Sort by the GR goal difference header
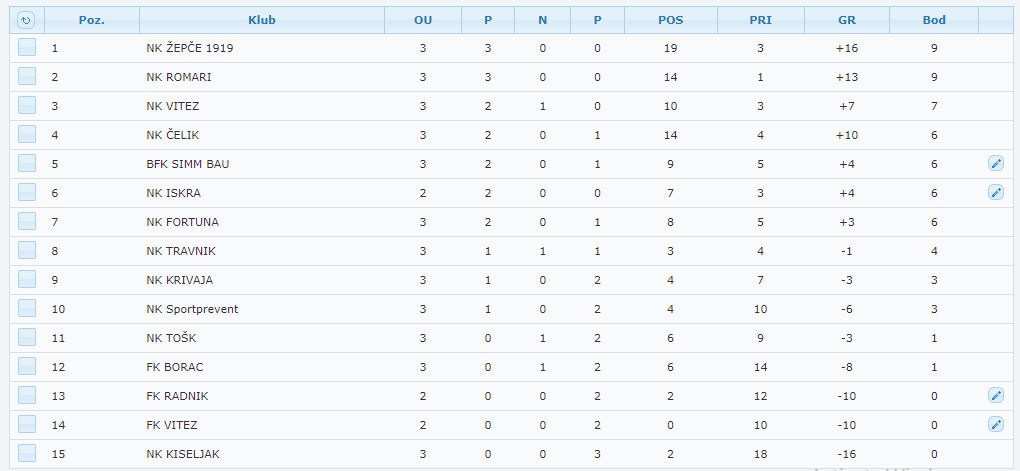Image resolution: width=1020 pixels, height=471 pixels. point(848,20)
